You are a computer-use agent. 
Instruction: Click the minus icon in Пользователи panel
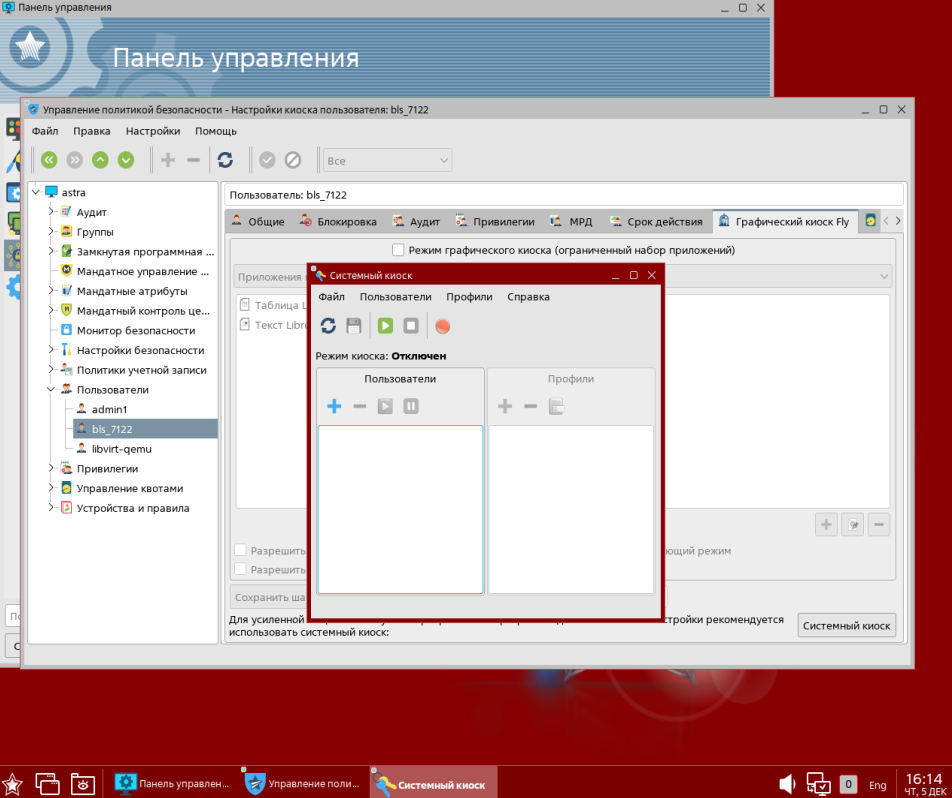[359, 406]
